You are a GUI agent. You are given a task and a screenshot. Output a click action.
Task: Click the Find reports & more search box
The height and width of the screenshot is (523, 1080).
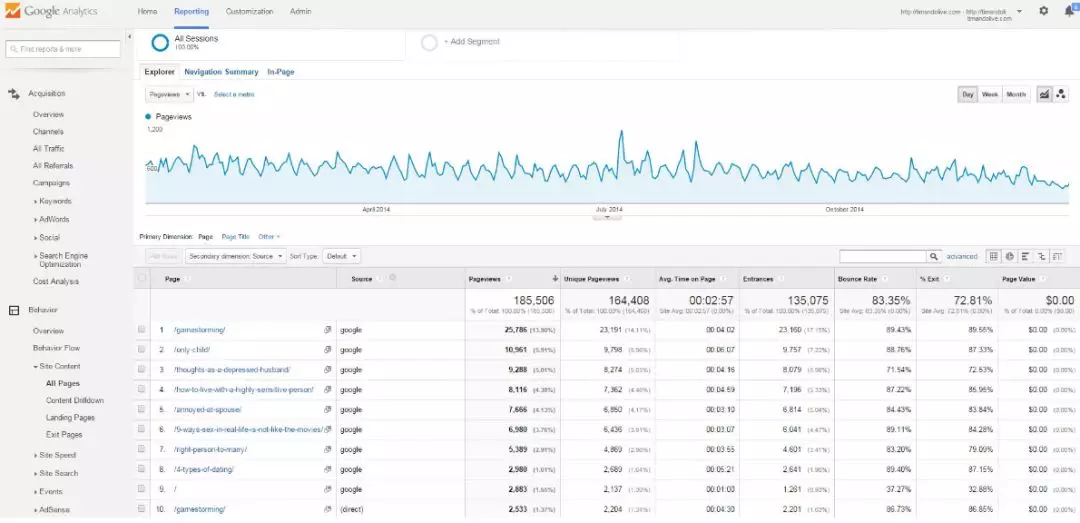click(63, 48)
